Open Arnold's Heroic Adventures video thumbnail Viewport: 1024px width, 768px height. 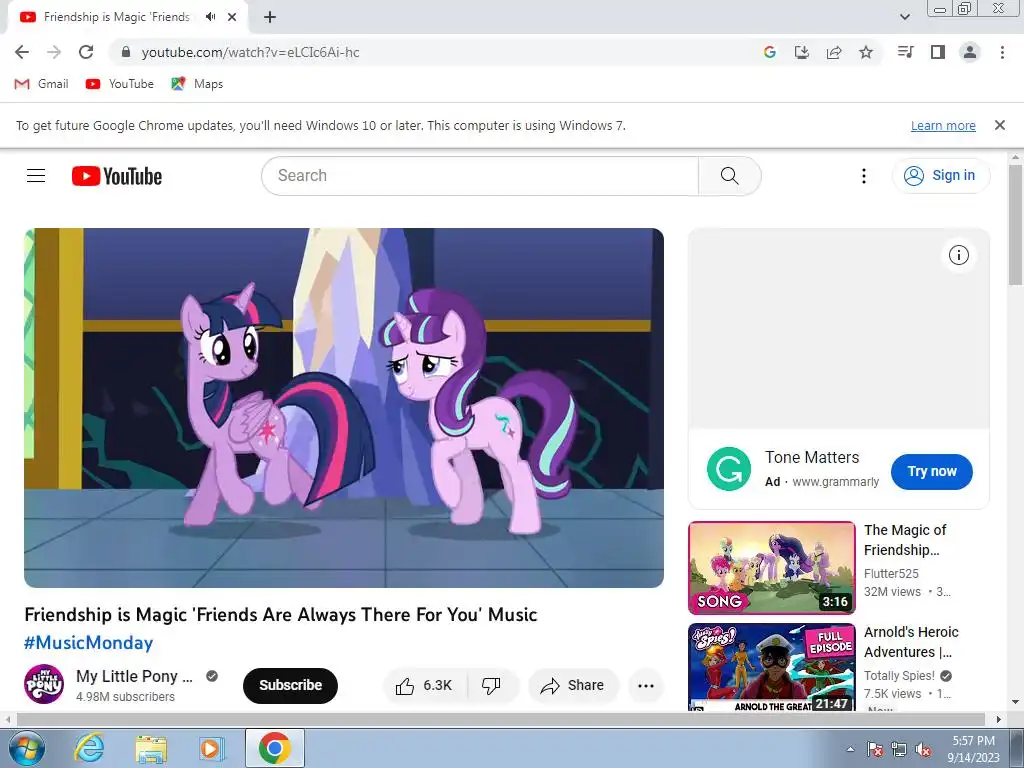[x=772, y=667]
